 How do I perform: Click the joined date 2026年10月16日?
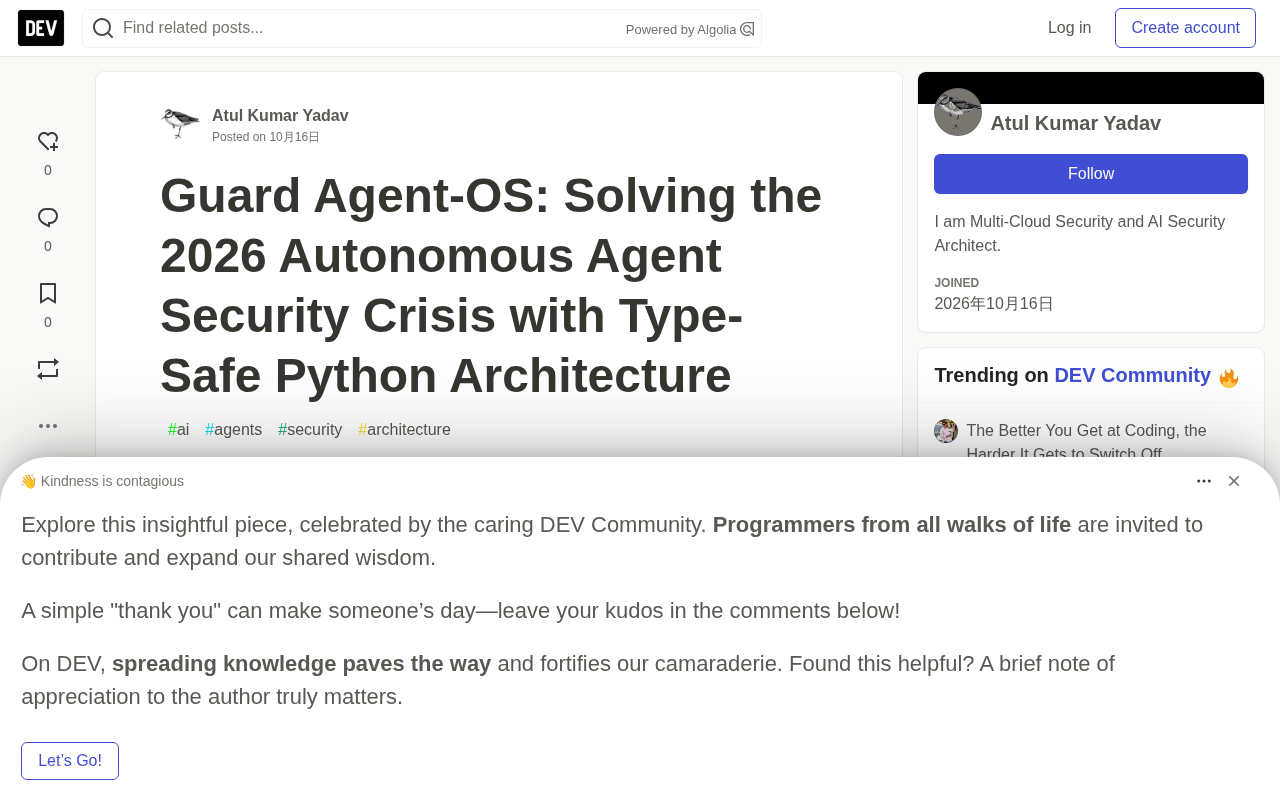coord(994,304)
